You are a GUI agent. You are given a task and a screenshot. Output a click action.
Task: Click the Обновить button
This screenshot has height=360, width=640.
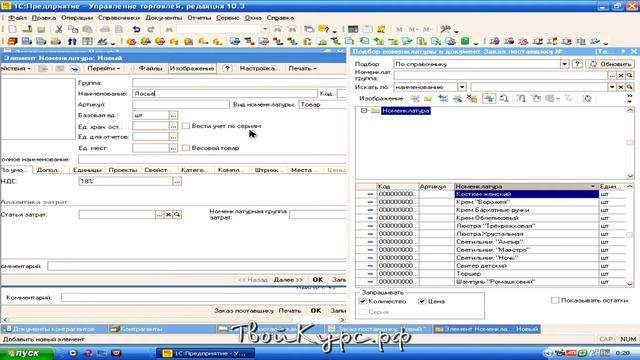coord(611,64)
